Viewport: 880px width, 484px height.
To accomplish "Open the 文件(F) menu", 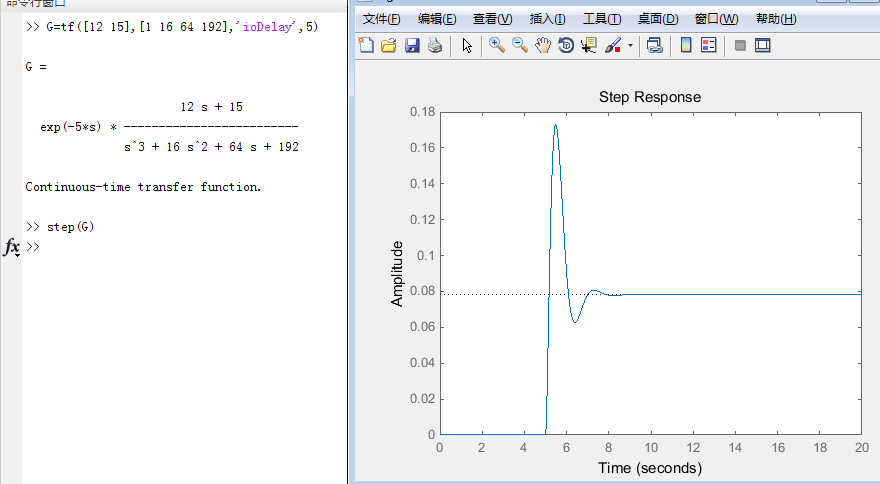I will [x=382, y=19].
